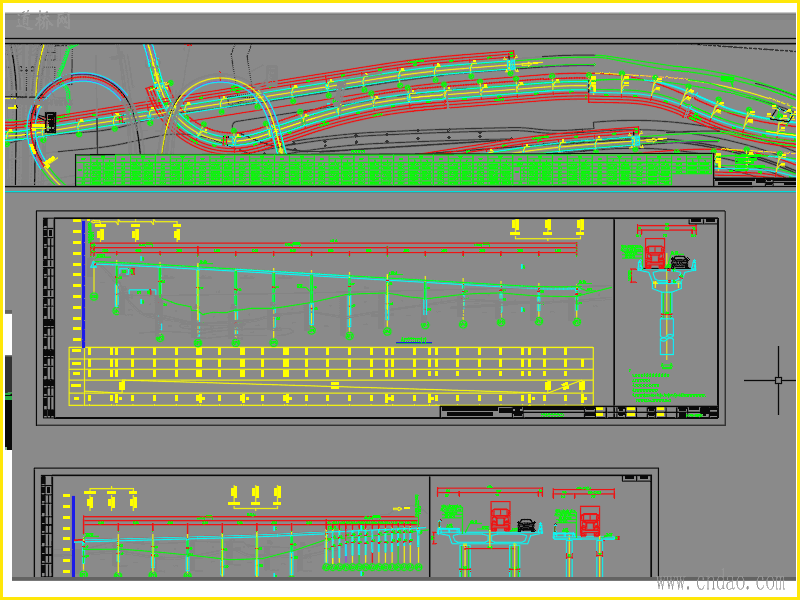Select the cyan single pier column in middle sheet
Viewport: 800px width, 600px height.
tap(666, 323)
